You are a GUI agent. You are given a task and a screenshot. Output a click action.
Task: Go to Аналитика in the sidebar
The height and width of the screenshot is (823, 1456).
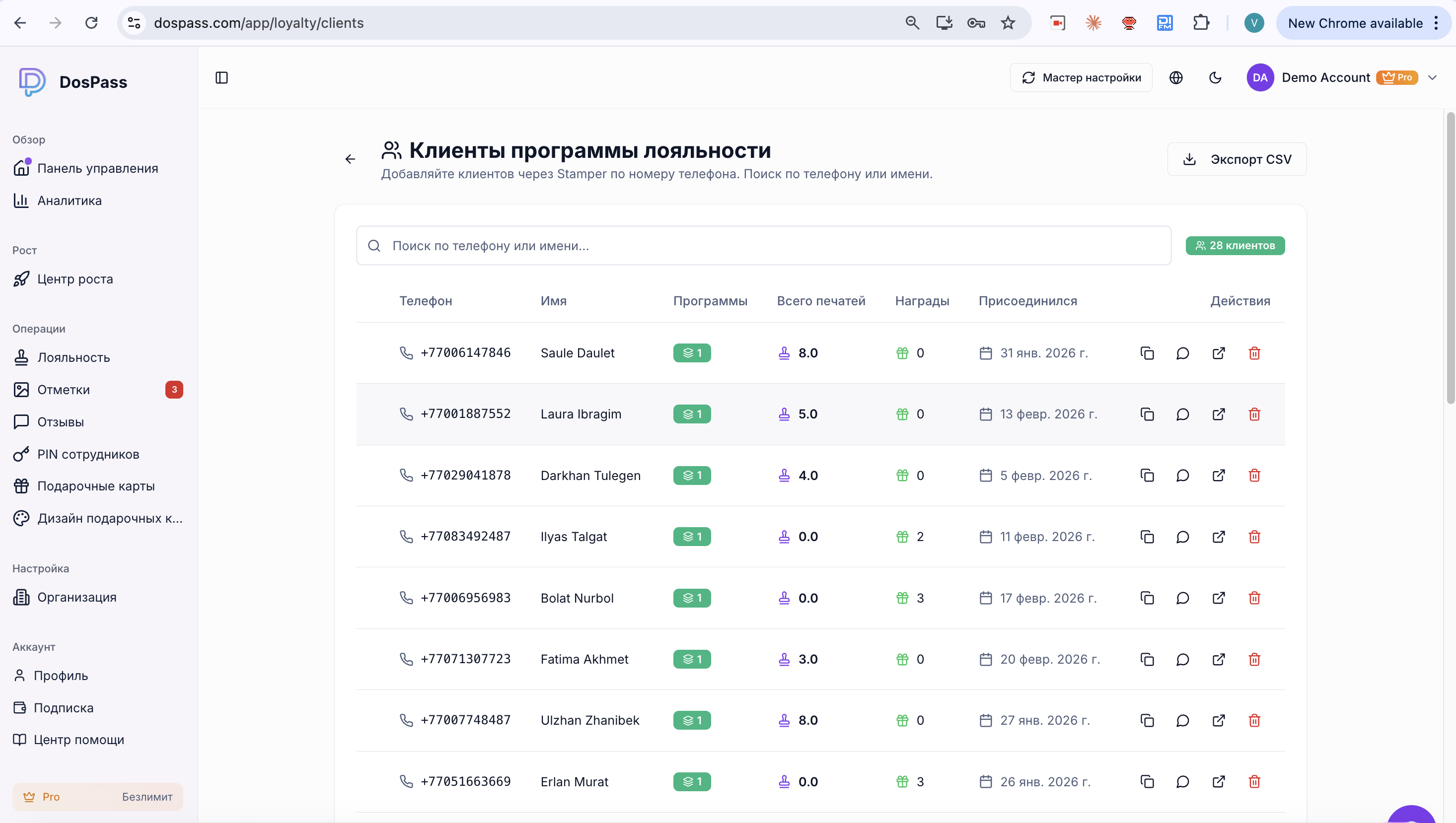point(69,201)
